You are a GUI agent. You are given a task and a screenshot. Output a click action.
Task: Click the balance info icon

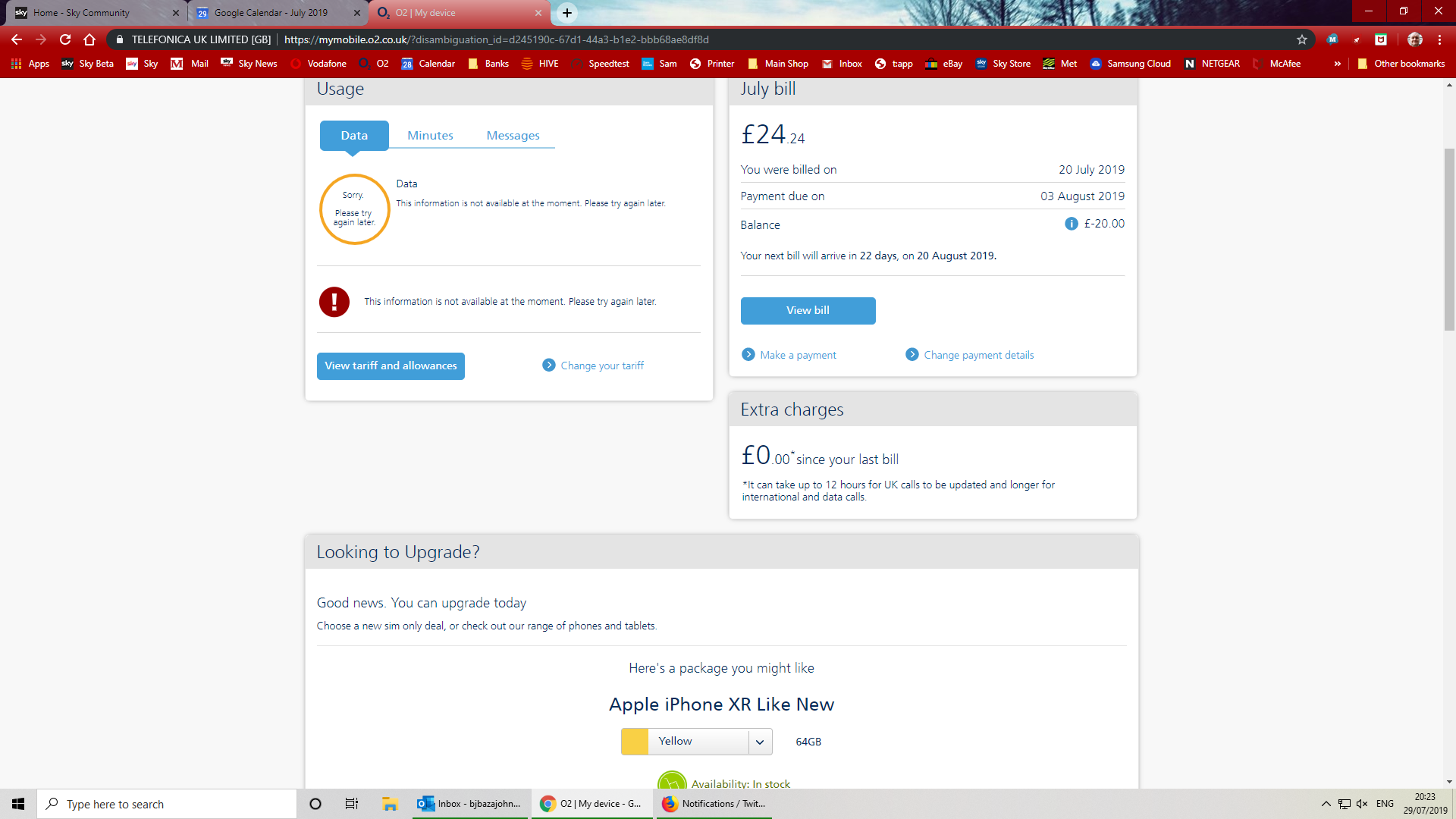1071,224
